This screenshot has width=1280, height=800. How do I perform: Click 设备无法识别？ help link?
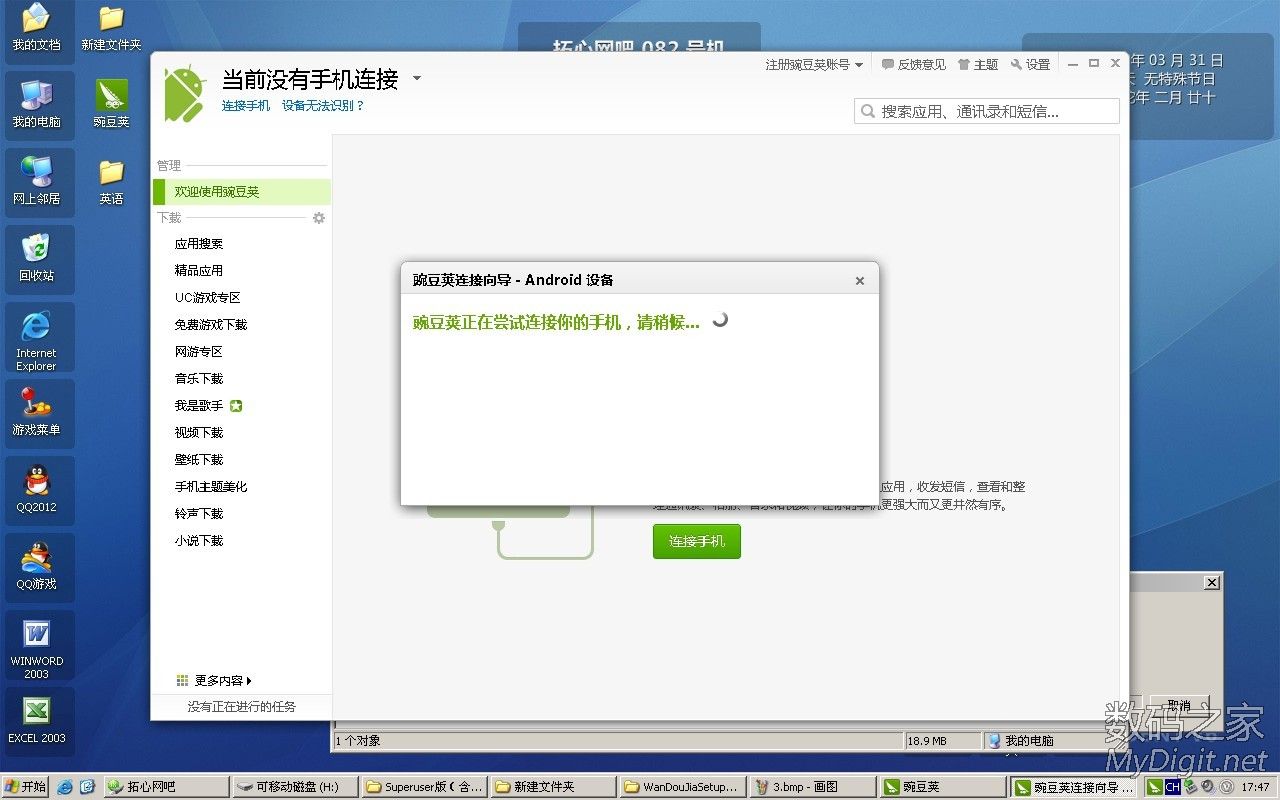[x=323, y=105]
